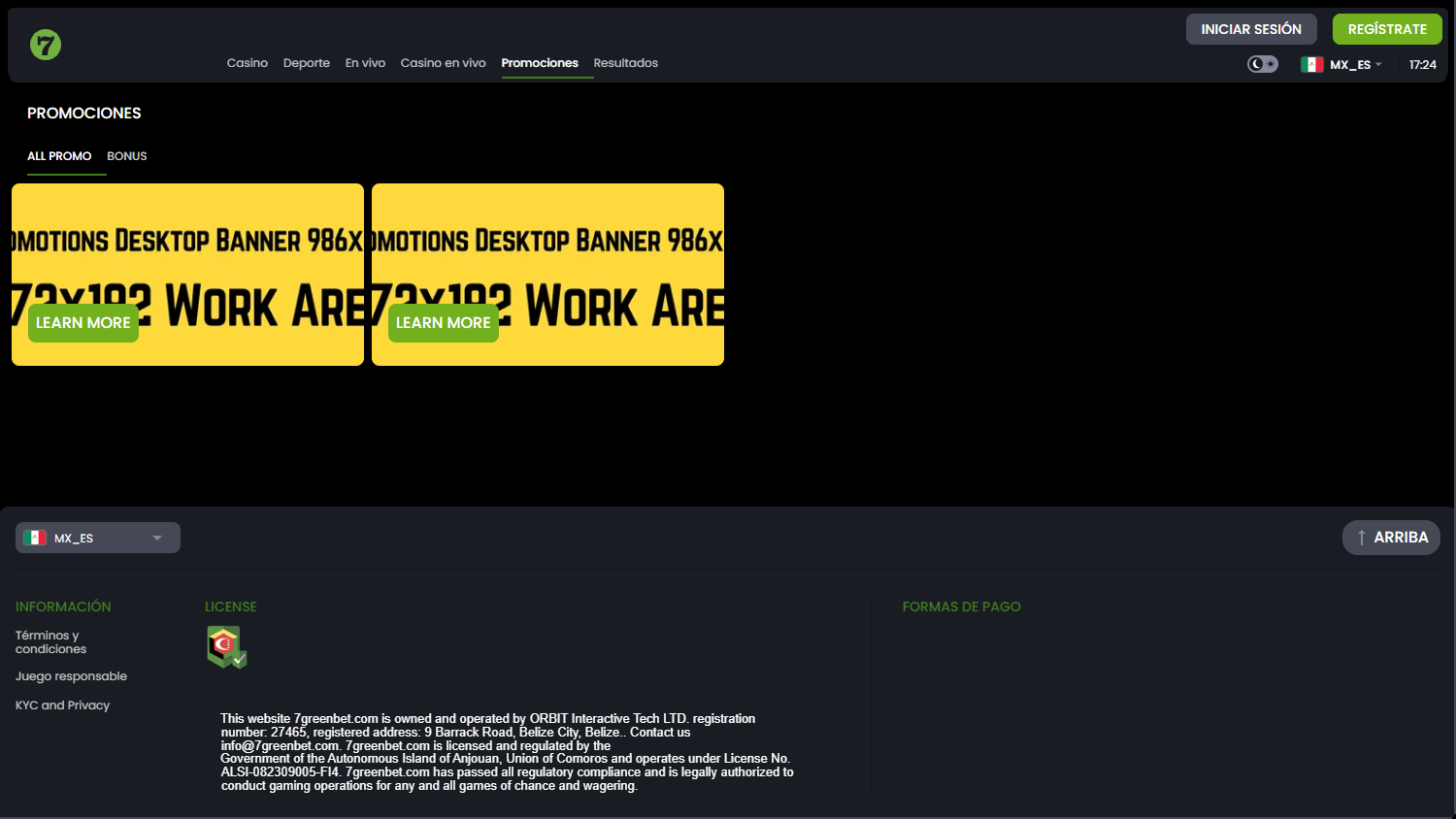Click the REGÍSTRATE button
This screenshot has width=1456, height=819.
(x=1387, y=28)
